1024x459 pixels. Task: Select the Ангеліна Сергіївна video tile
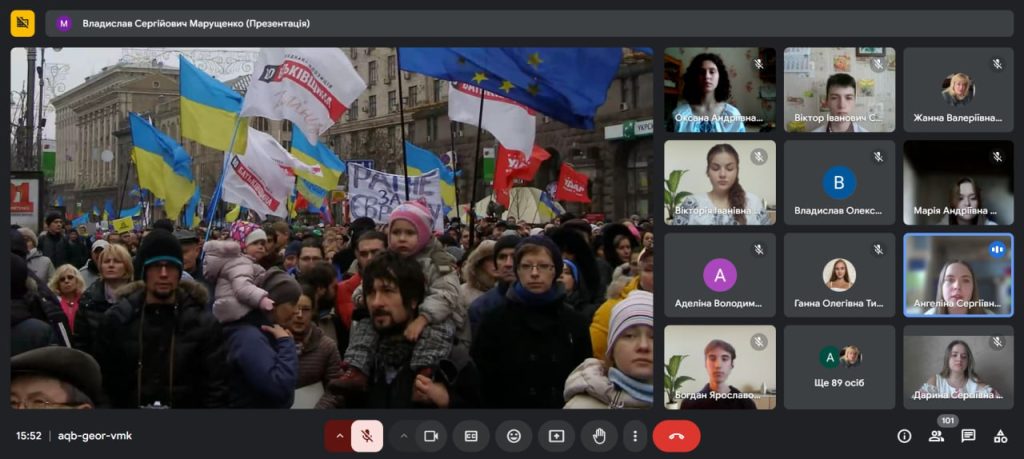[958, 274]
